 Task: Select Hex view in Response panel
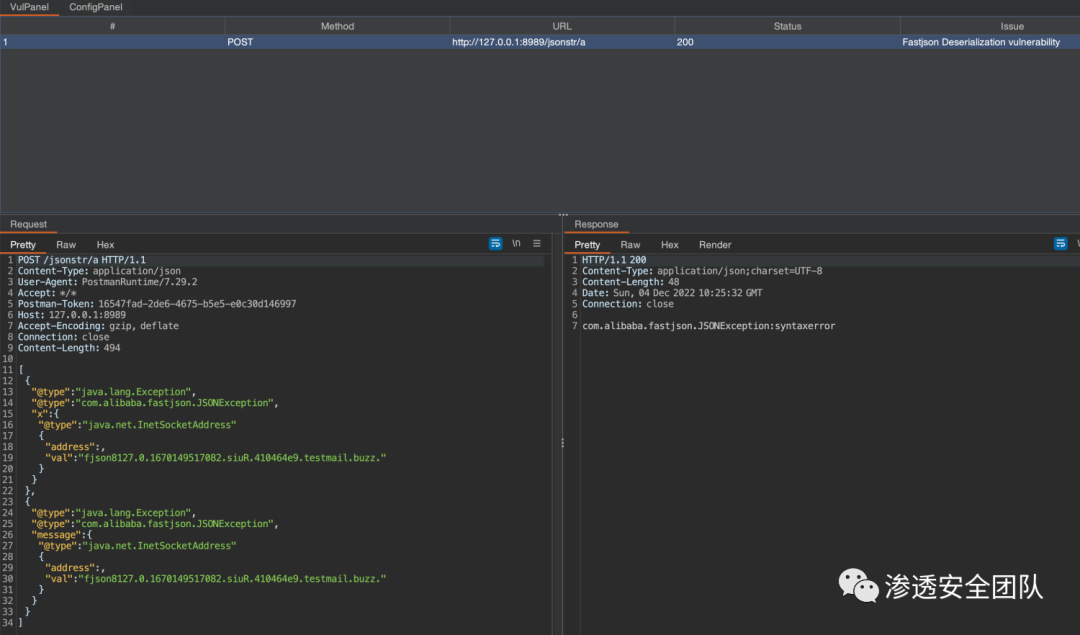pyautogui.click(x=669, y=244)
